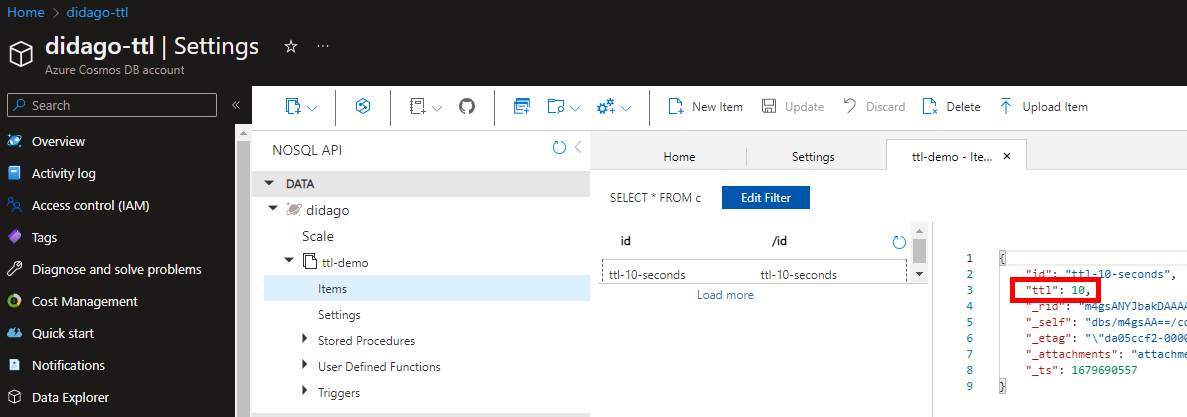
Task: Open the New Container dropdown arrow
Action: [x=312, y=107]
